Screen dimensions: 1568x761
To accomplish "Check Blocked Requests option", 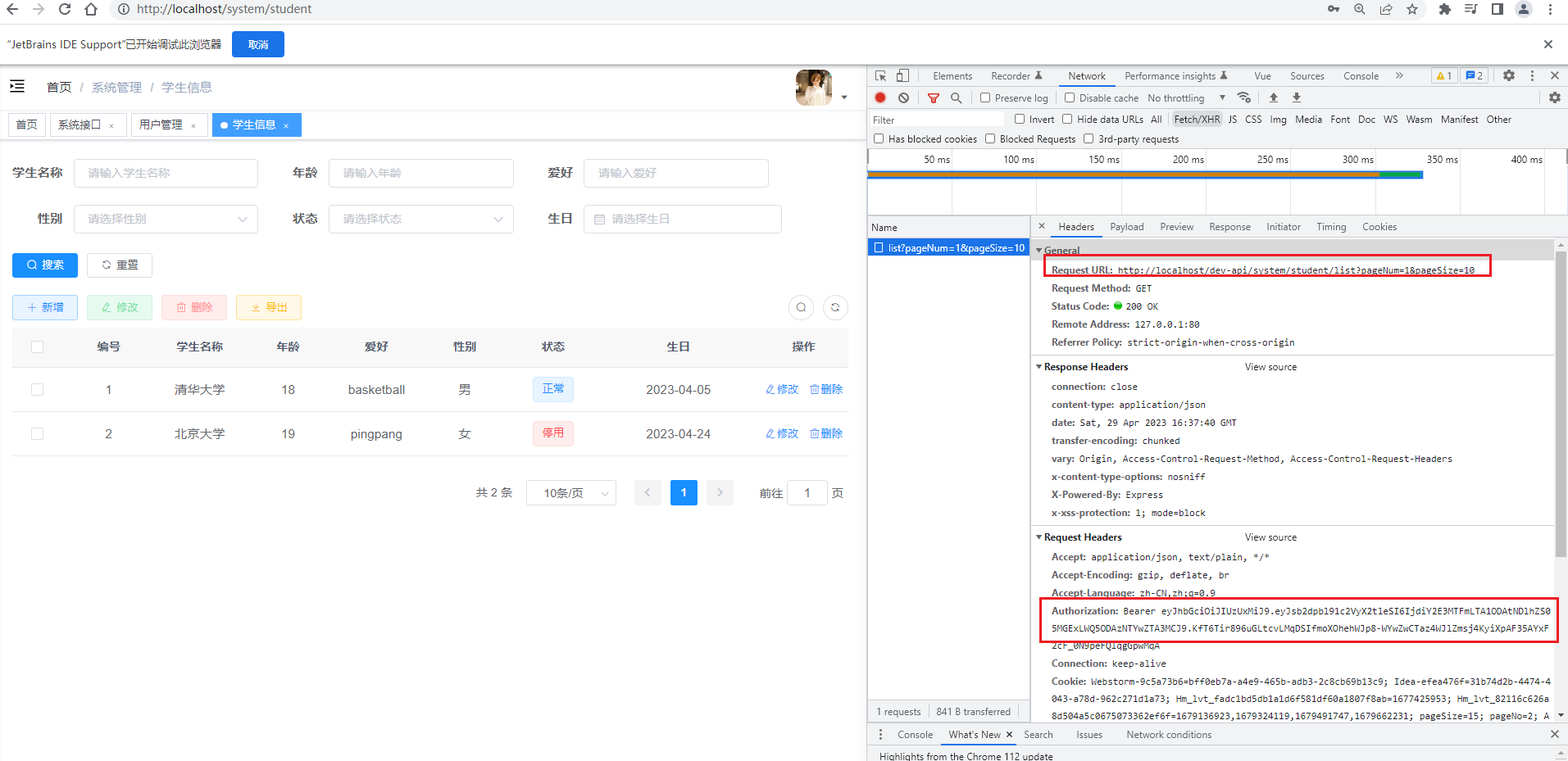I will 990,138.
